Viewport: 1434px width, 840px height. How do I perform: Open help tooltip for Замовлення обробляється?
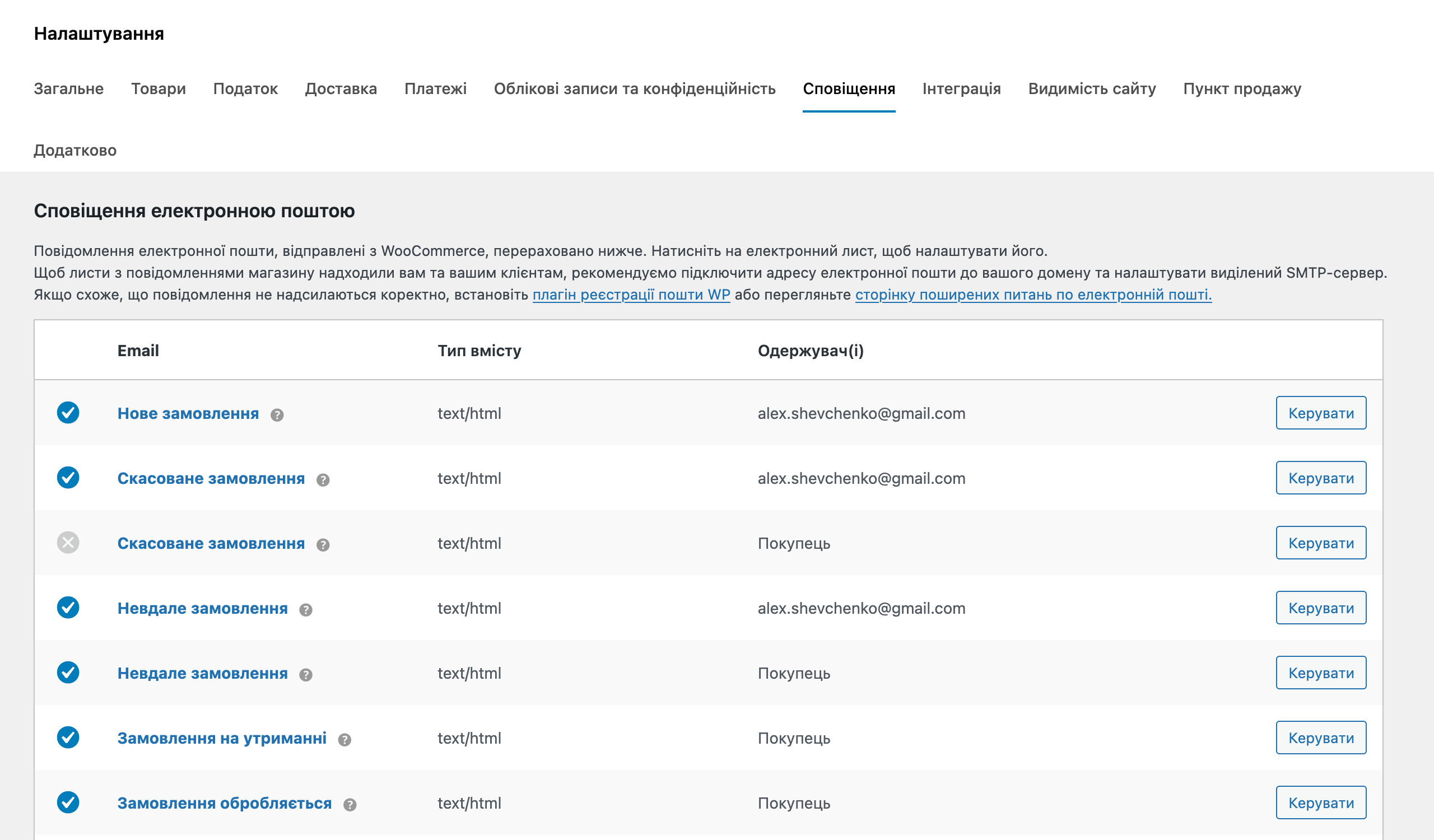(351, 804)
